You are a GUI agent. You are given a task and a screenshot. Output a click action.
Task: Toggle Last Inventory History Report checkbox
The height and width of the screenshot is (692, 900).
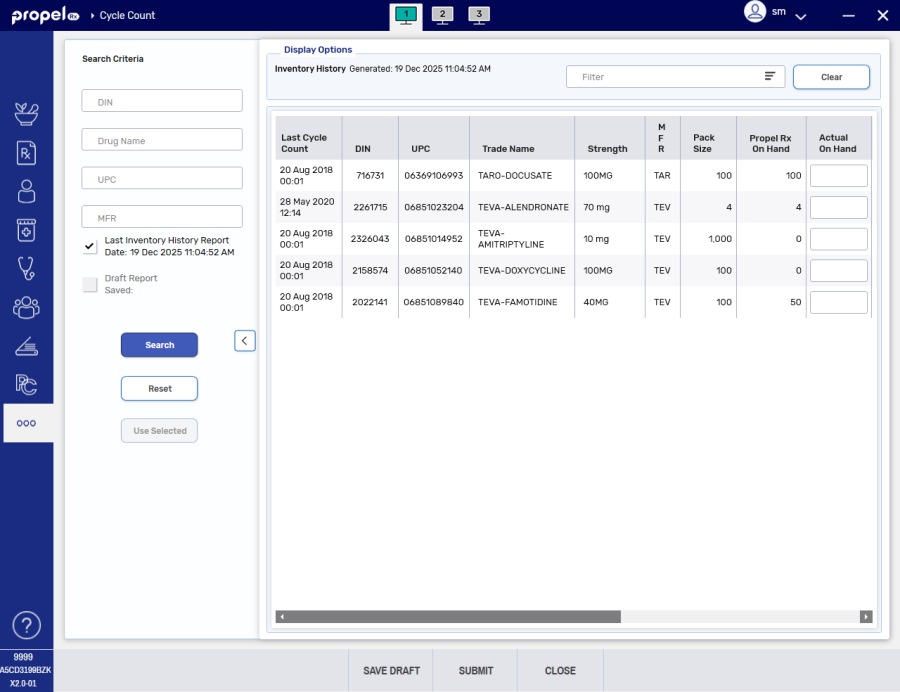(91, 247)
